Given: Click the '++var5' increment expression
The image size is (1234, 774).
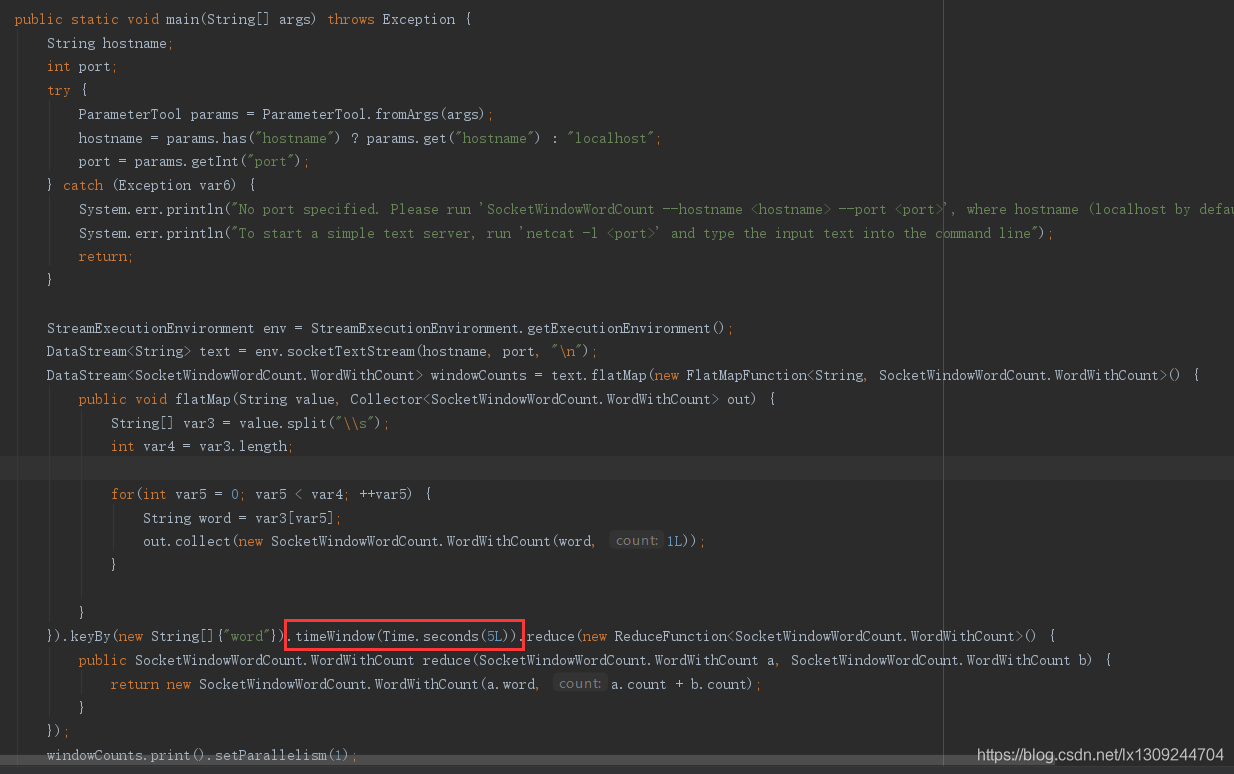Looking at the screenshot, I should [383, 495].
